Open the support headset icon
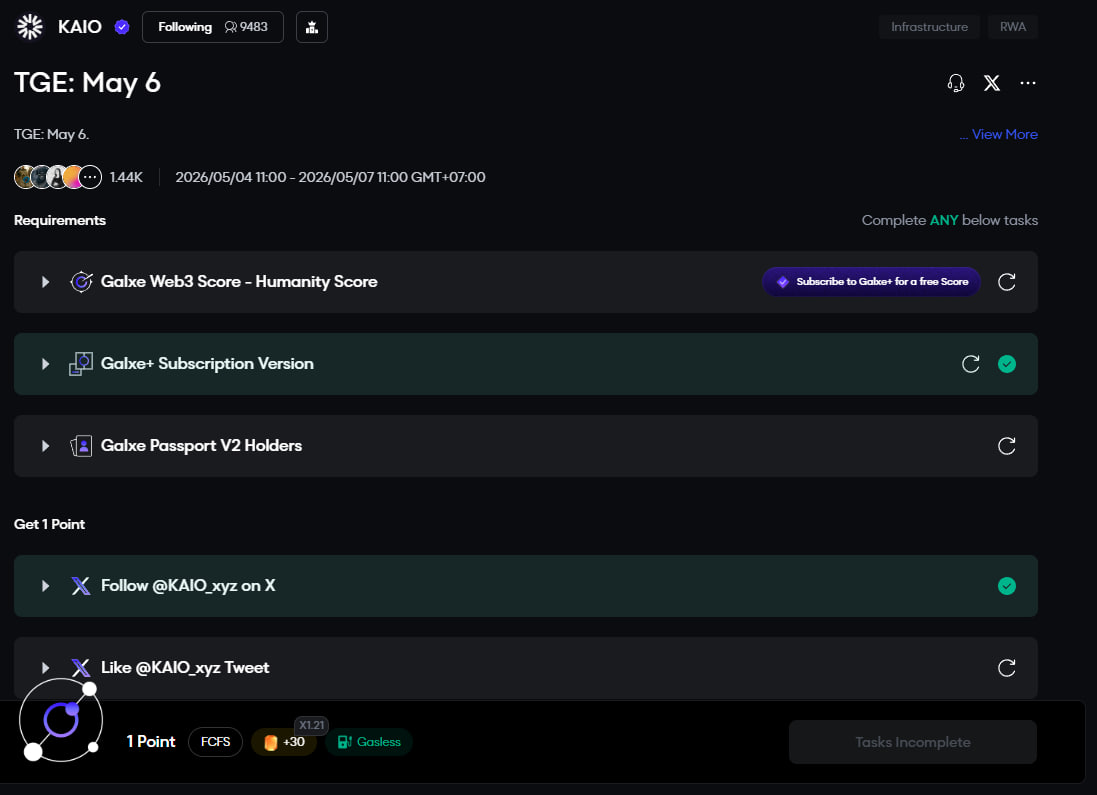 (956, 83)
